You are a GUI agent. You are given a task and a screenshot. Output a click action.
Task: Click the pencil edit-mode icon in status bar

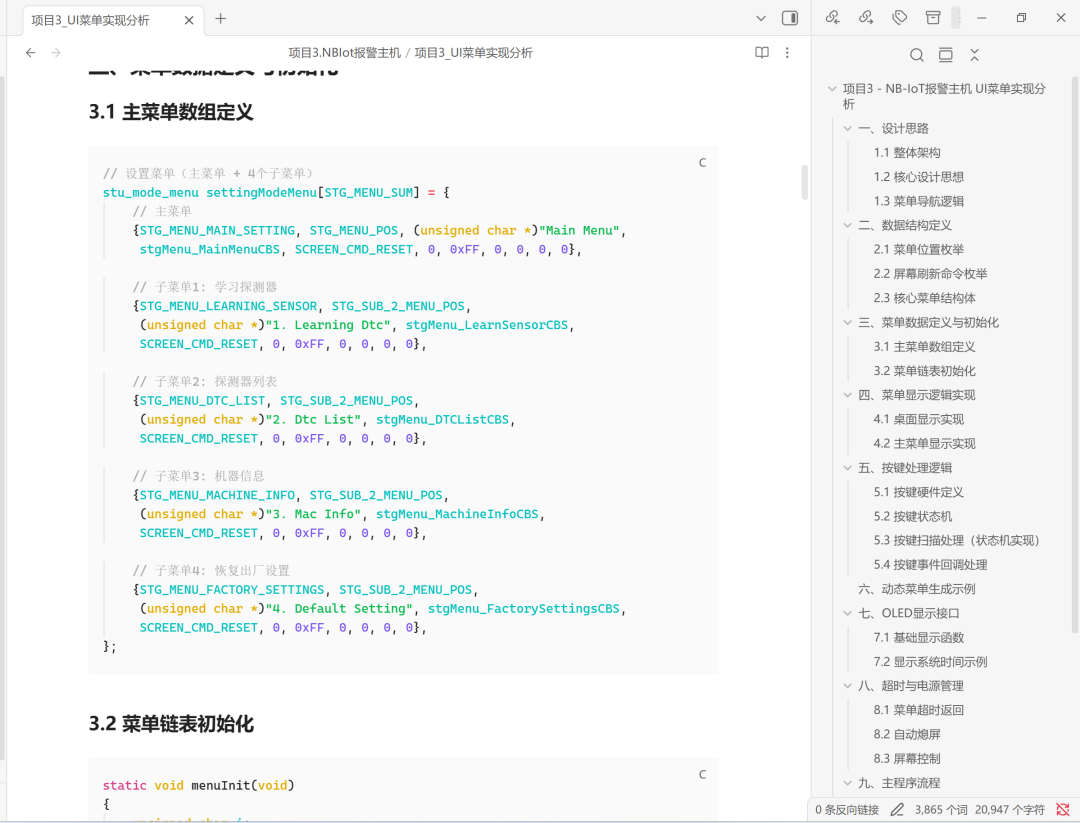pos(897,810)
